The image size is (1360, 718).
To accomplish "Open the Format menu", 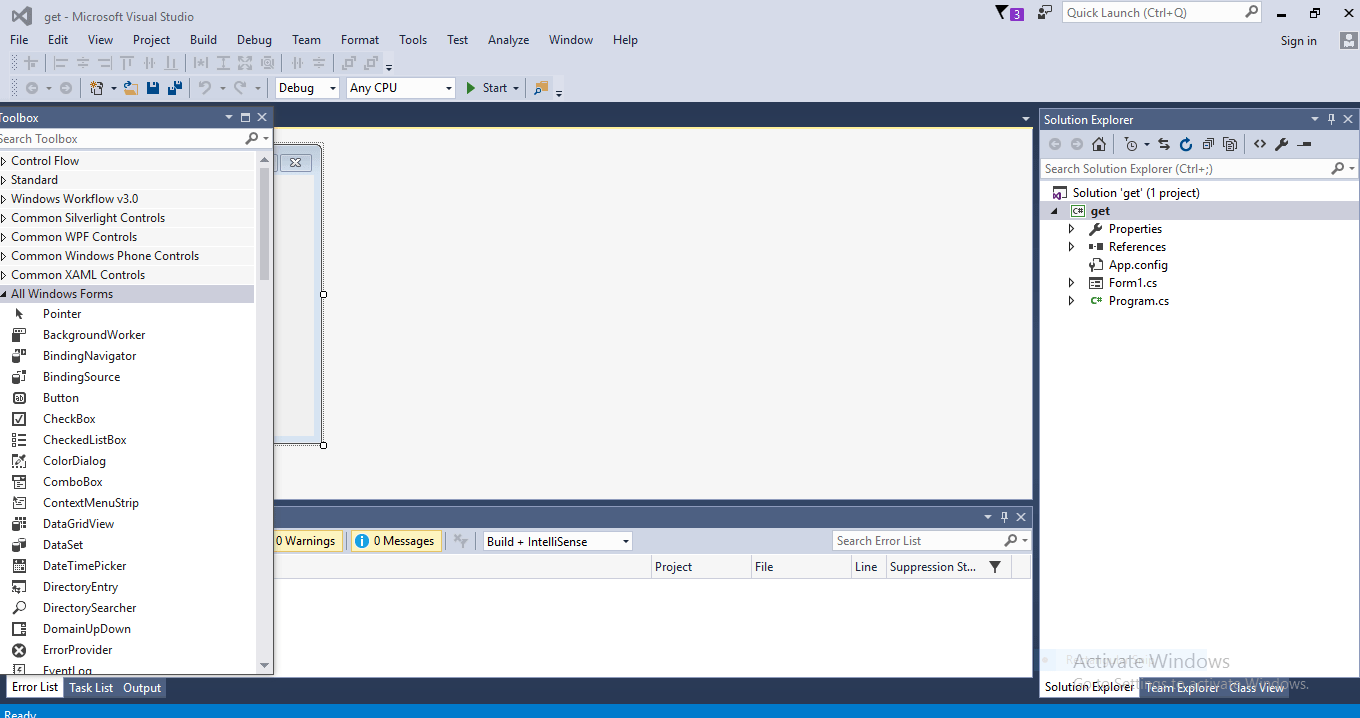I will coord(360,40).
